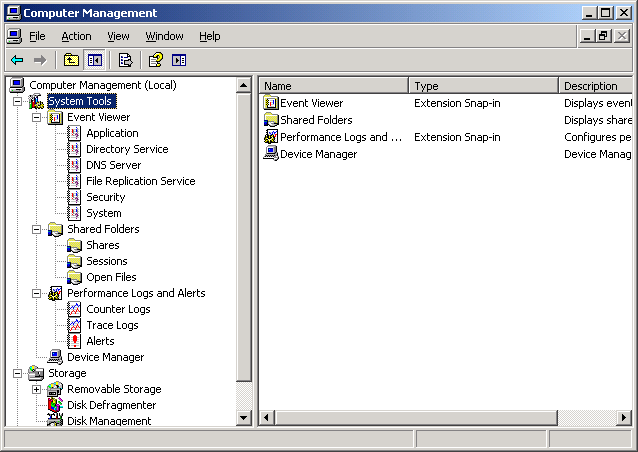
Task: Maximize the Computer Management window
Action: click(x=606, y=13)
